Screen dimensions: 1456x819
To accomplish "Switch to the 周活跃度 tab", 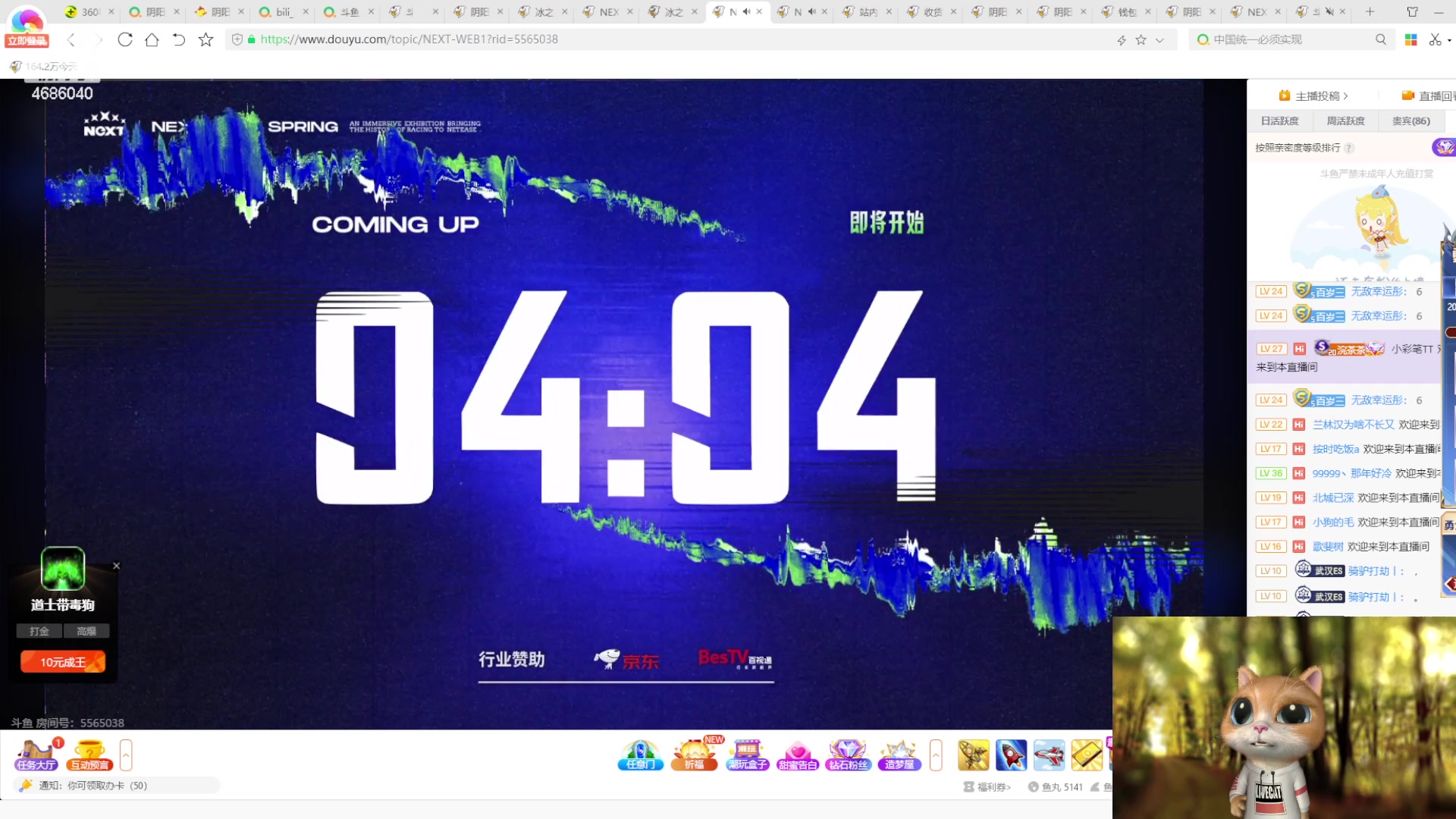I will [x=1345, y=121].
